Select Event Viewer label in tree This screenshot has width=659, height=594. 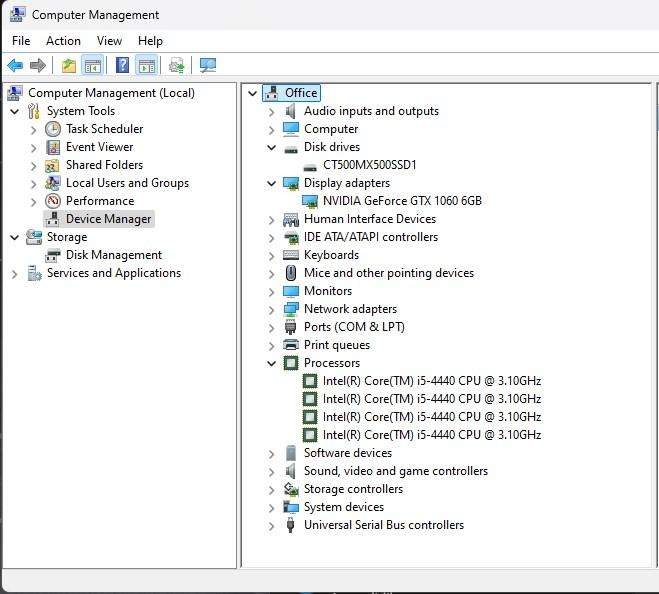tap(100, 147)
